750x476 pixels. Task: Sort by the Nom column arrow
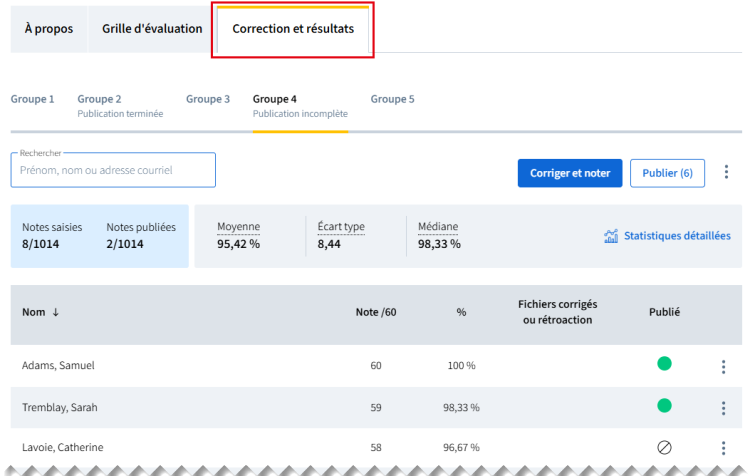tap(56, 312)
